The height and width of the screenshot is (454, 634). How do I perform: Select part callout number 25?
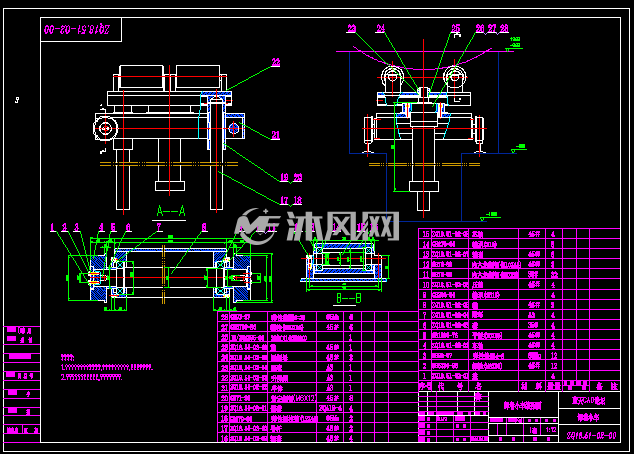pos(456,28)
